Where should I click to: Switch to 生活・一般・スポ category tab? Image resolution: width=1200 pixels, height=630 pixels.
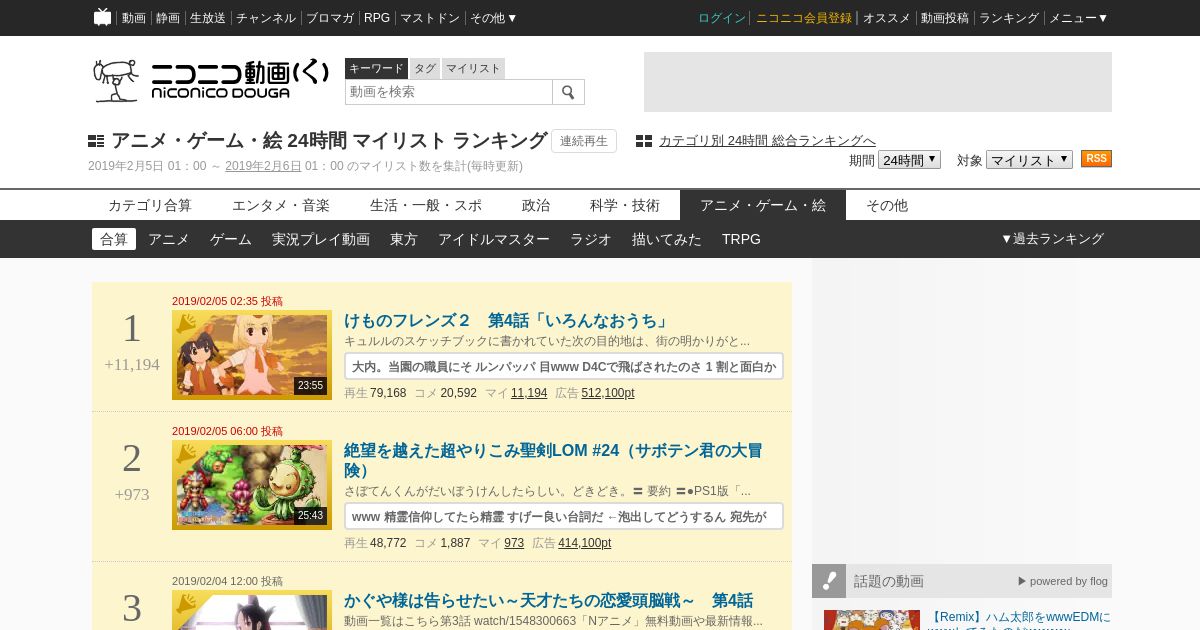click(x=426, y=205)
